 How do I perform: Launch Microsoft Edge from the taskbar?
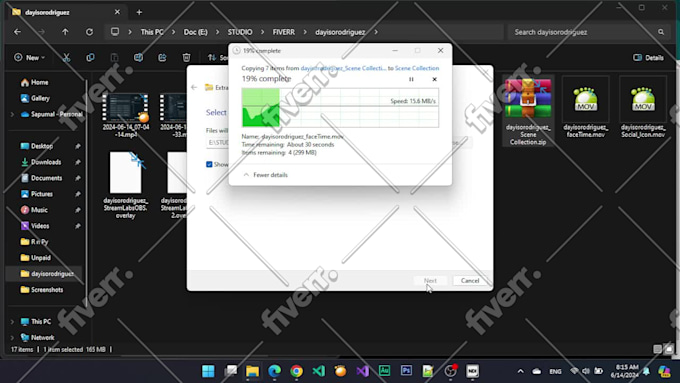pyautogui.click(x=275, y=371)
